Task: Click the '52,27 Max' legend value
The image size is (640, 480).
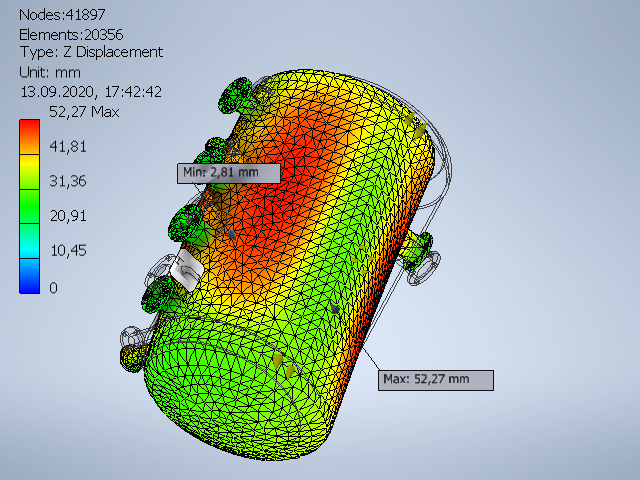Action: 84,112
